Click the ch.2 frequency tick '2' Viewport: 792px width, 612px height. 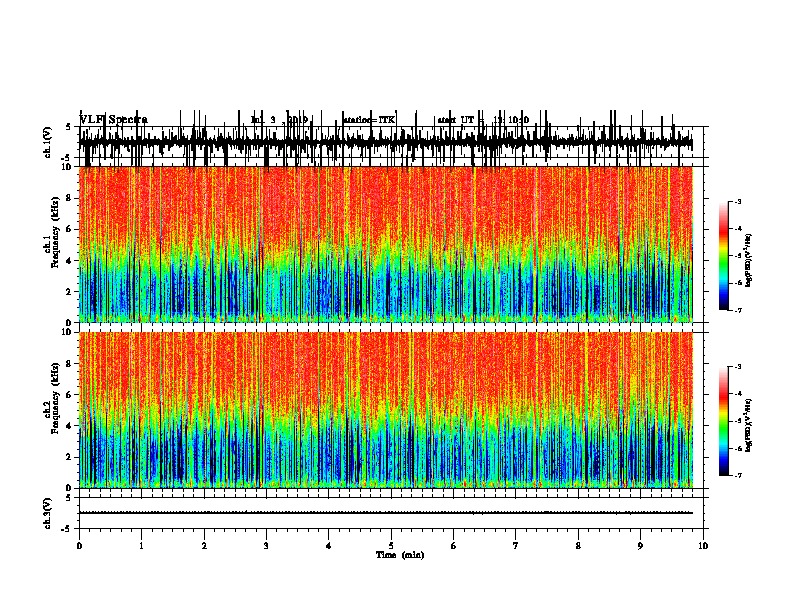(69, 457)
